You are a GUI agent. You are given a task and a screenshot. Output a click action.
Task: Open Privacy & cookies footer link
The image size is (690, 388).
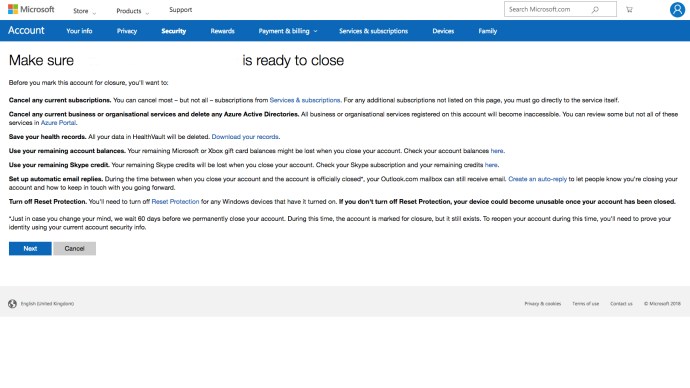coord(543,304)
